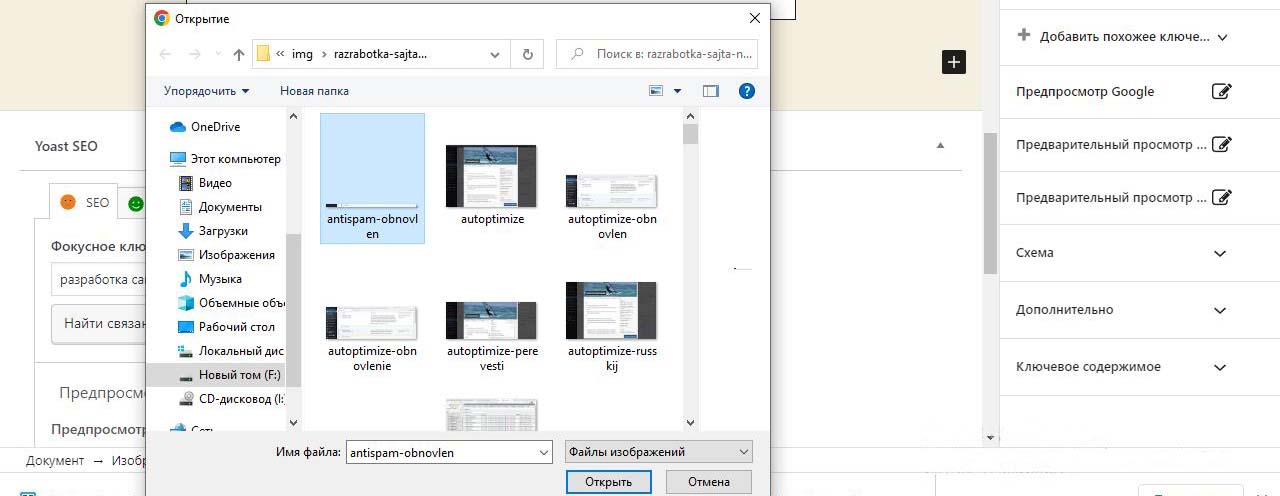Image resolution: width=1280 pixels, height=496 pixels.
Task: Open the Файлы изображений file type dropdown
Action: click(658, 452)
